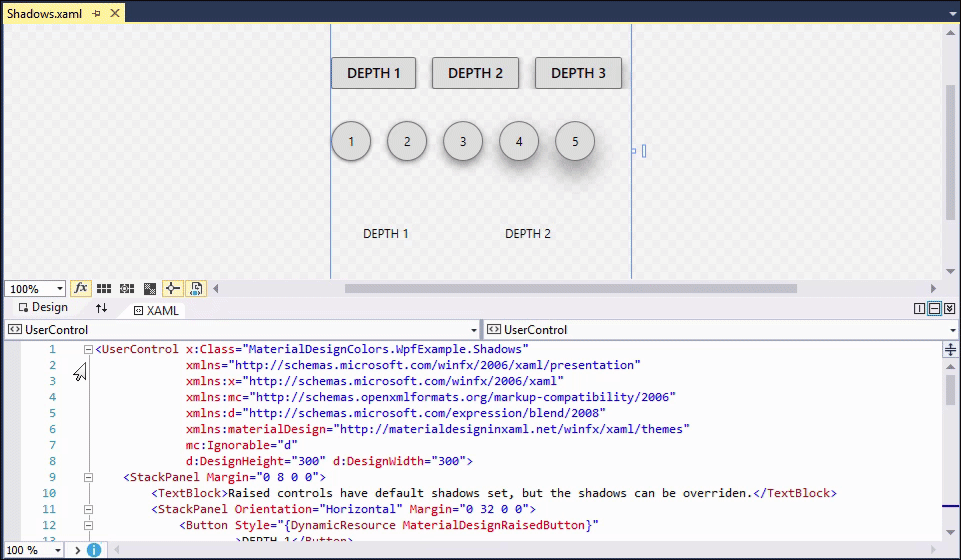Screen dimensions: 961x560
Task: Click the resize handle right of design surface
Action: click(644, 151)
